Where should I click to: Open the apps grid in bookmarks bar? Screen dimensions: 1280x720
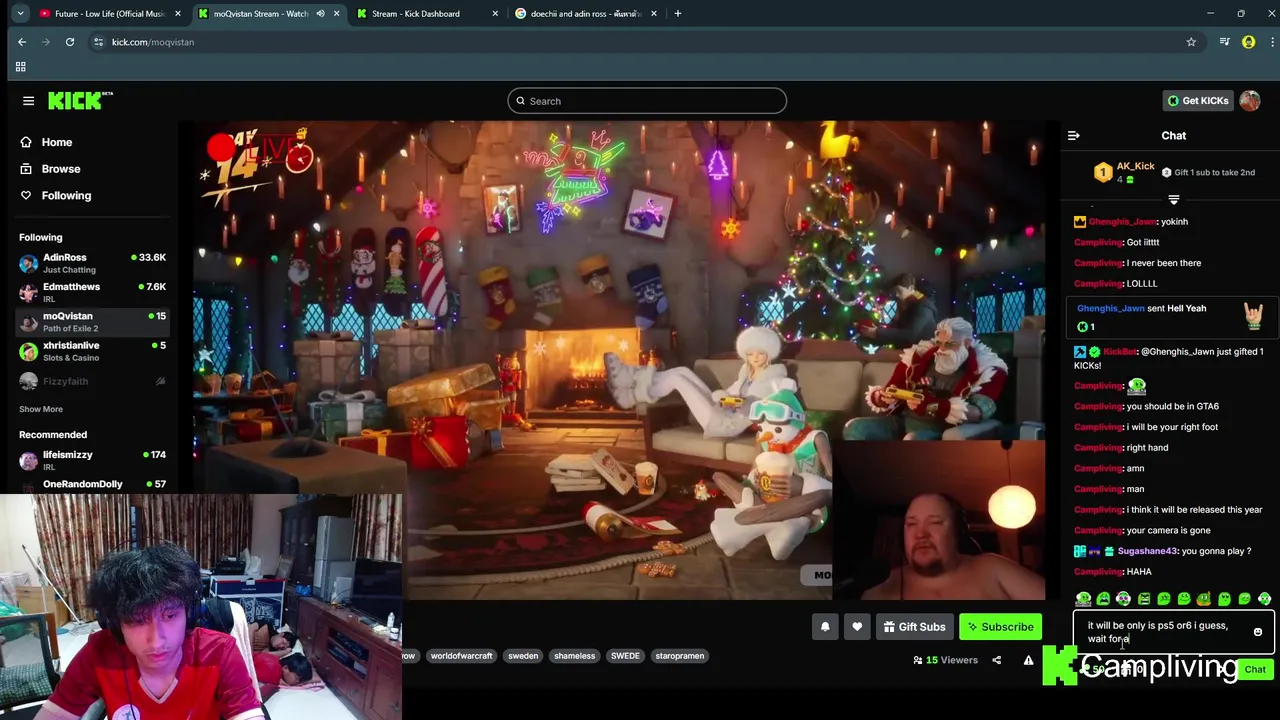20,67
